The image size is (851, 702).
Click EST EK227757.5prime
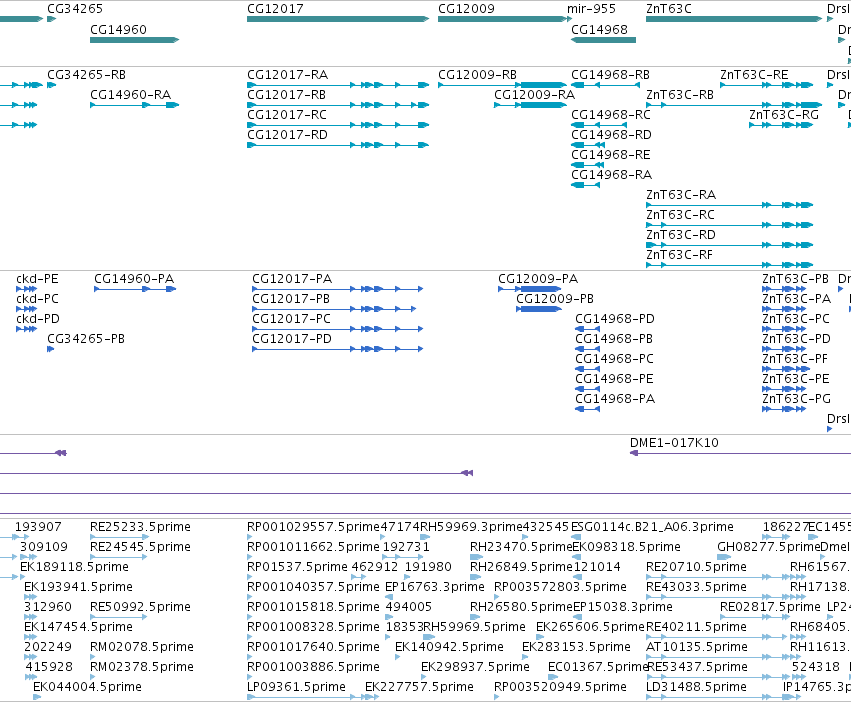(419, 687)
